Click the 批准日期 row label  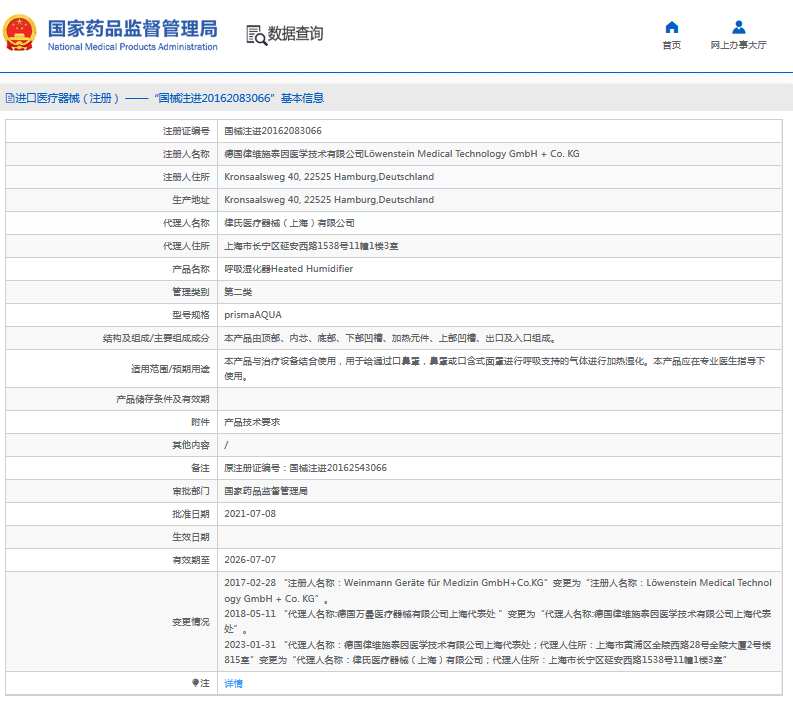point(191,514)
